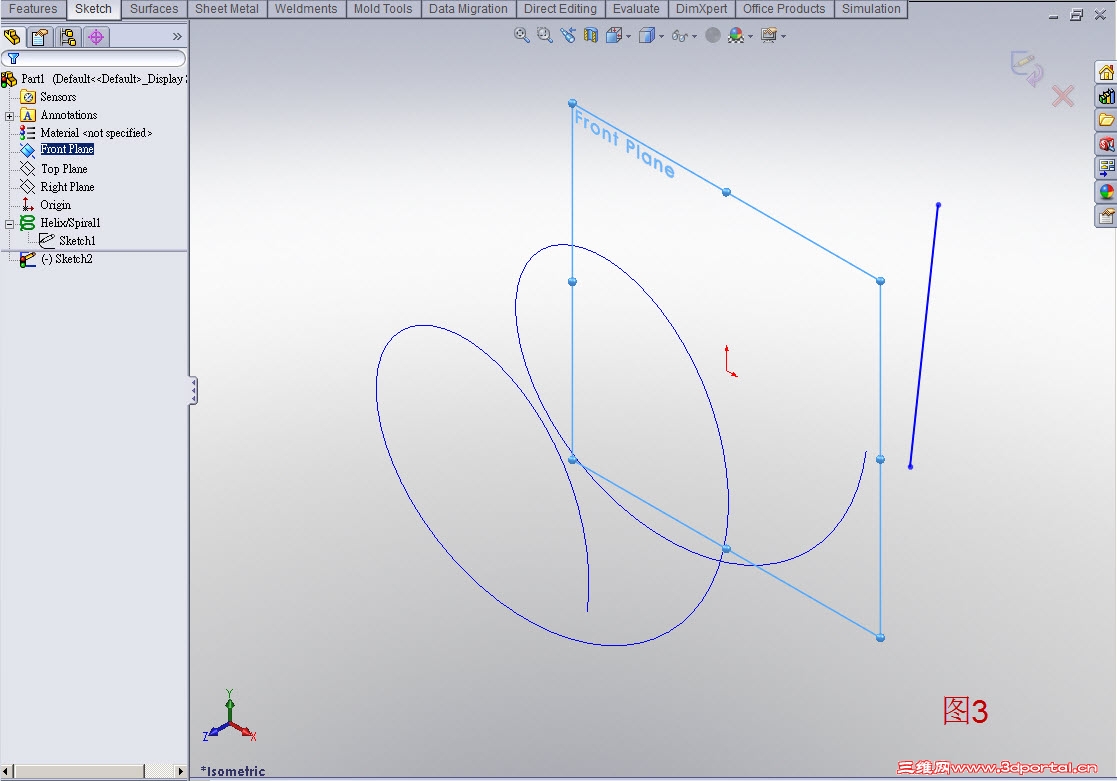Image resolution: width=1117 pixels, height=781 pixels.
Task: Open the PropertyManager tab icon
Action: pos(40,36)
